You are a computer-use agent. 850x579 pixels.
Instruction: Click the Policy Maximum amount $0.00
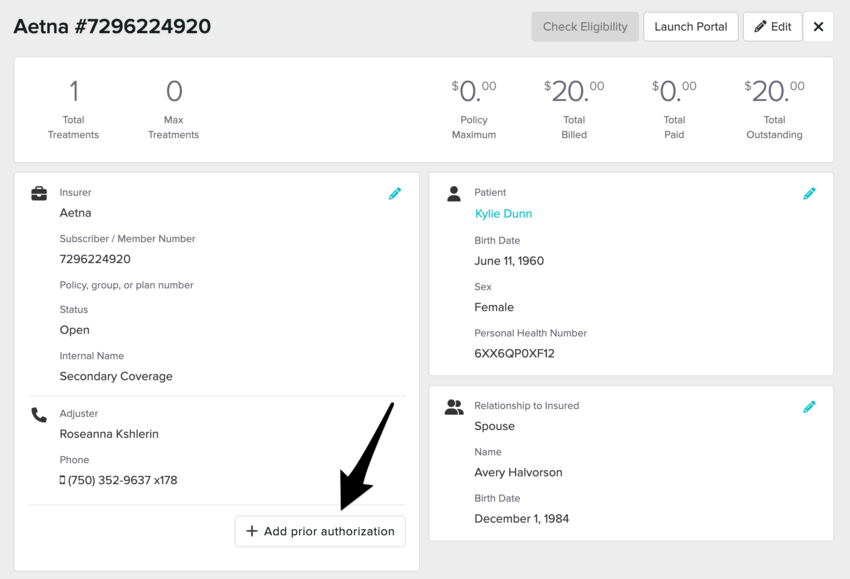474,91
